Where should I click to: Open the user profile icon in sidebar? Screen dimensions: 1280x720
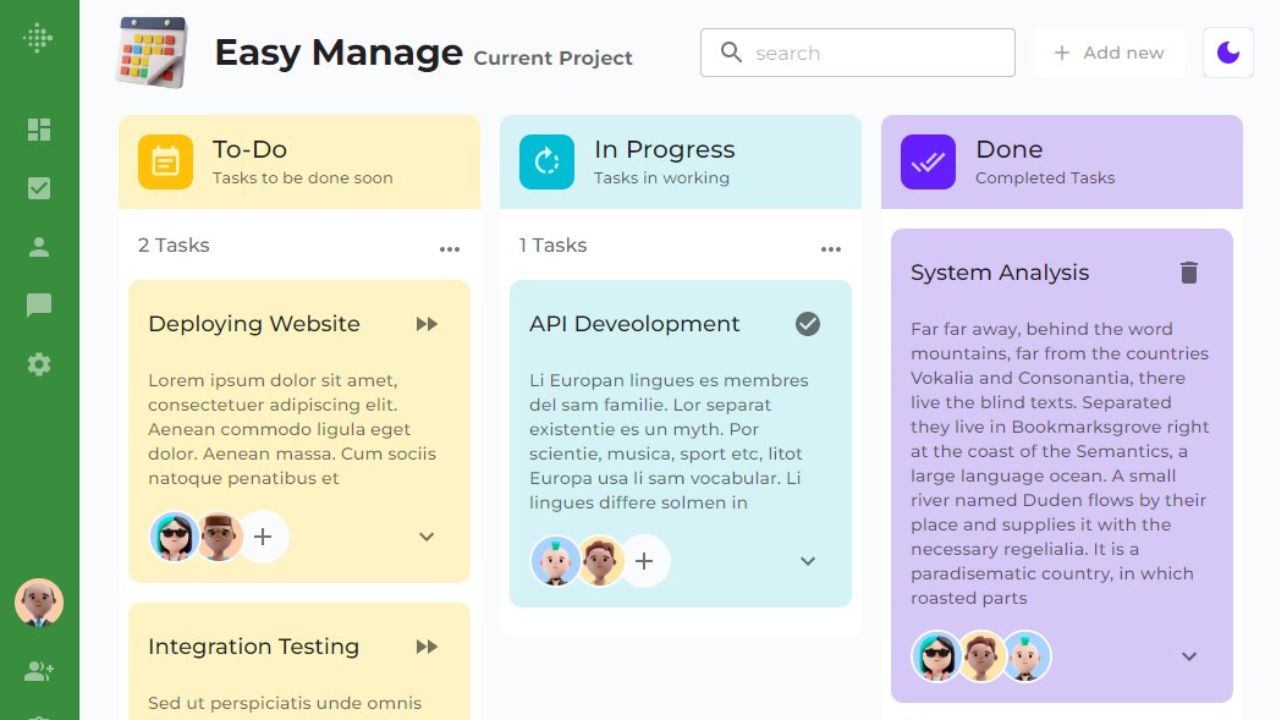coord(39,247)
